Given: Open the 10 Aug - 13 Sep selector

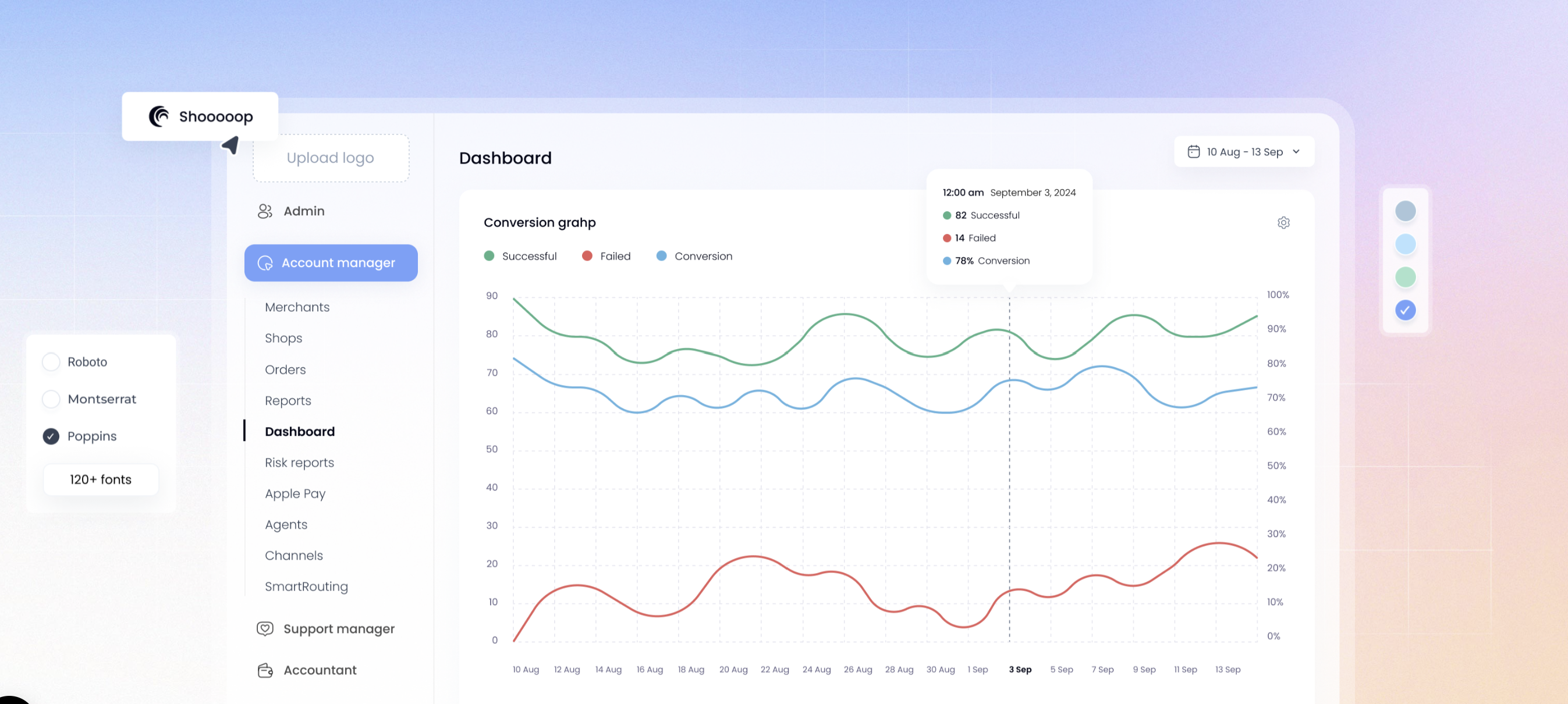Looking at the screenshot, I should (1244, 151).
